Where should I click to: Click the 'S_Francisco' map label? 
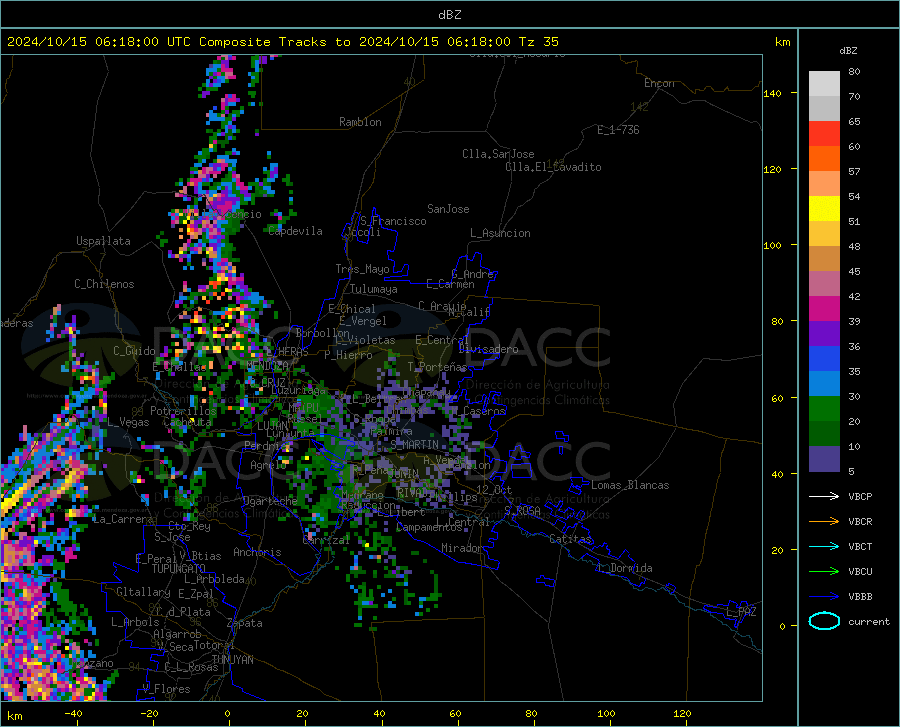pyautogui.click(x=394, y=221)
